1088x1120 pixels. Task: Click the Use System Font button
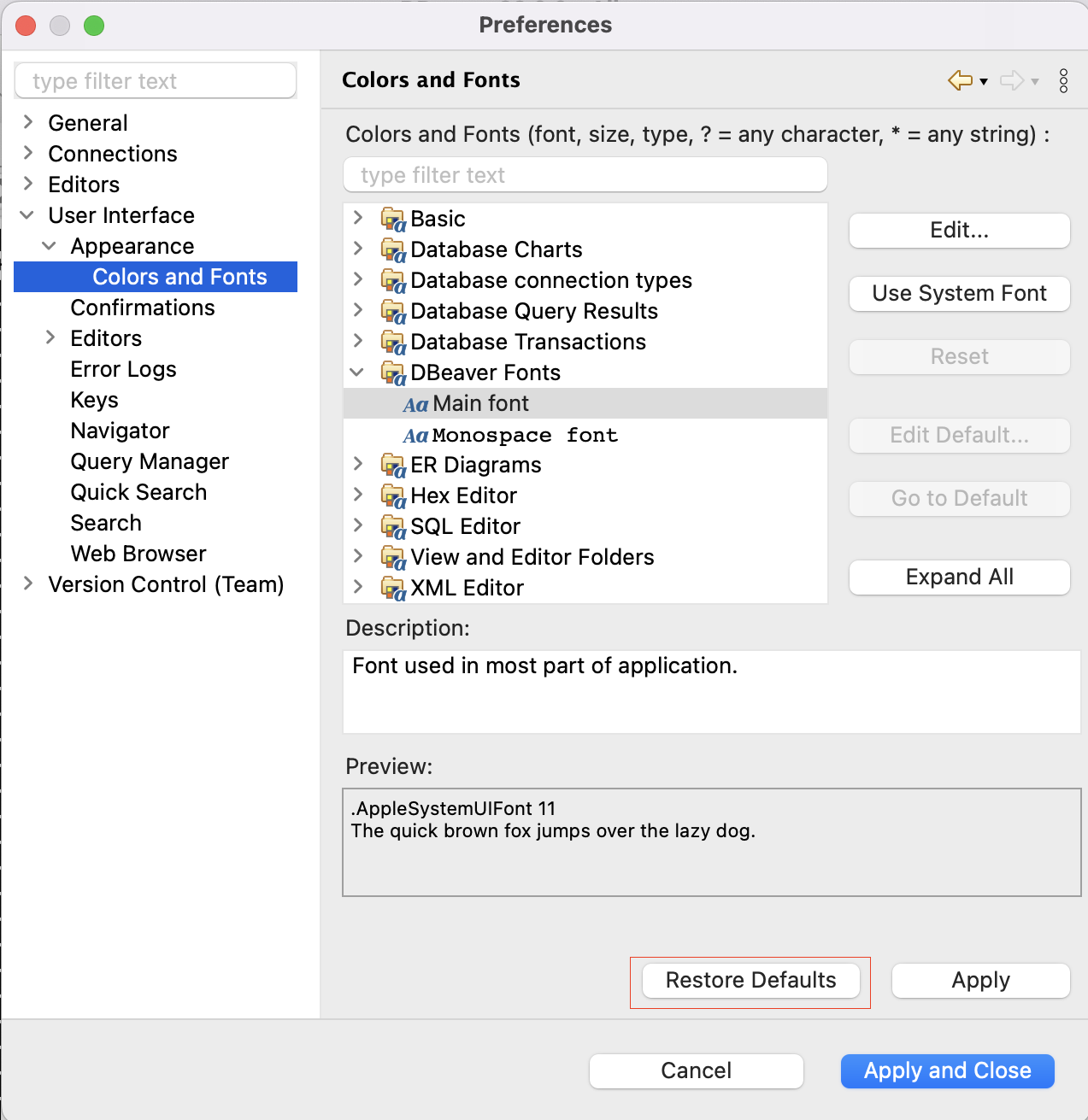click(x=959, y=294)
